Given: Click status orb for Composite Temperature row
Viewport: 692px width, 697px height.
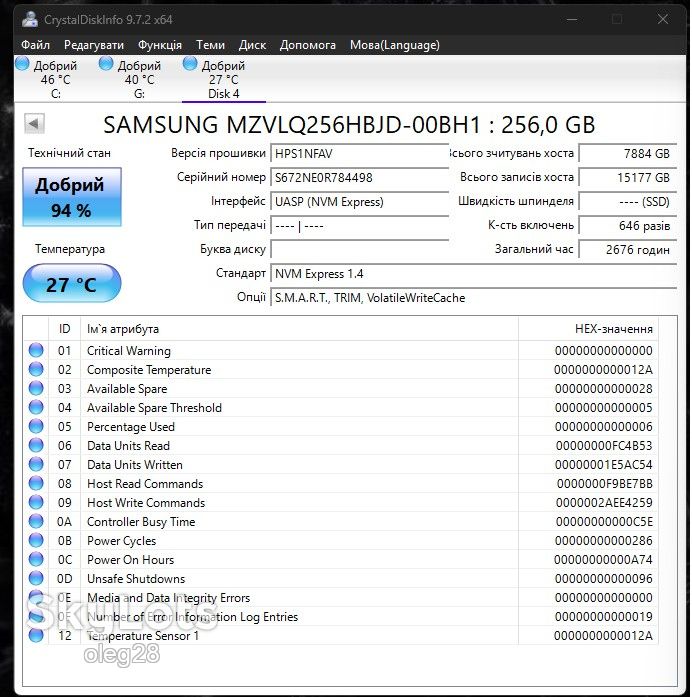Looking at the screenshot, I should click(36, 369).
